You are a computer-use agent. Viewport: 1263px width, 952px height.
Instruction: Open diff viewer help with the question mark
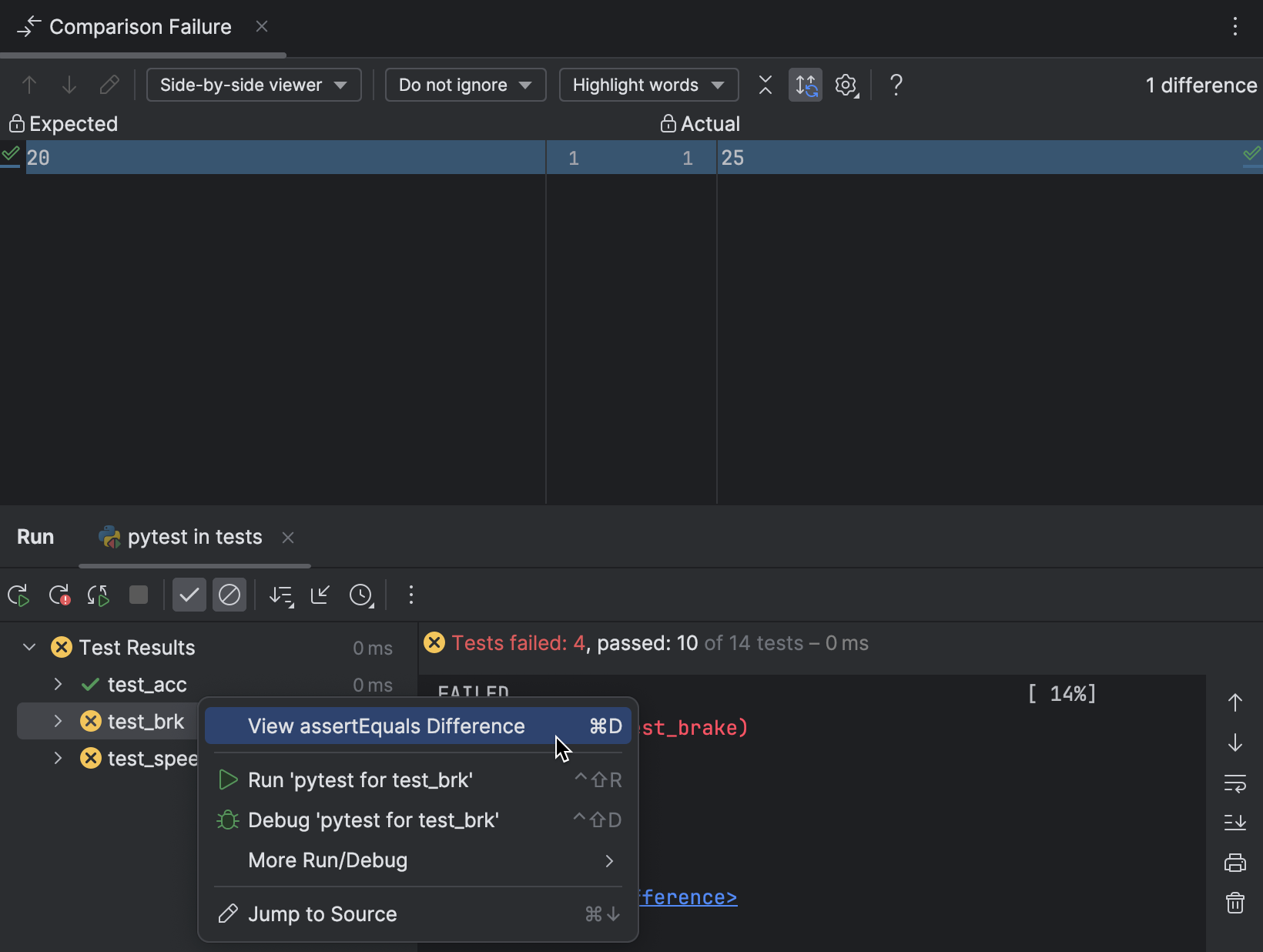[x=896, y=85]
